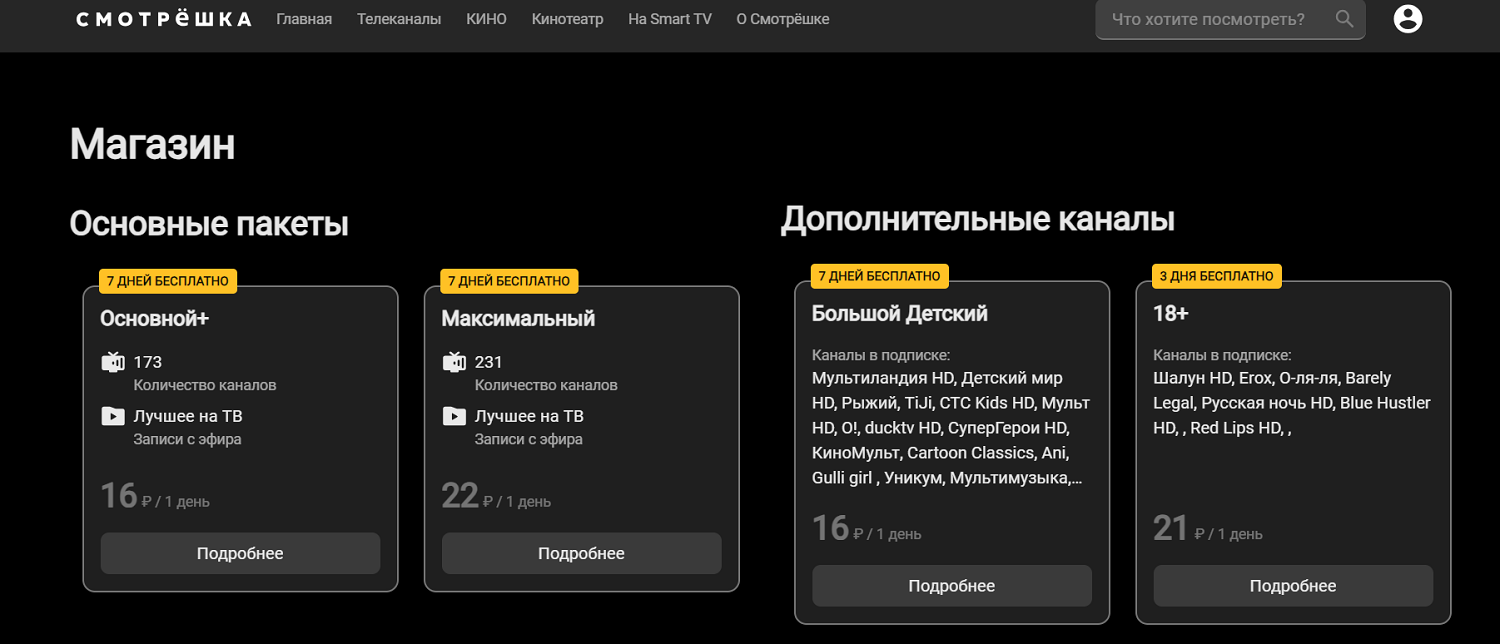This screenshot has height=644, width=1500.
Task: Click the search magnifier icon
Action: 1344,19
